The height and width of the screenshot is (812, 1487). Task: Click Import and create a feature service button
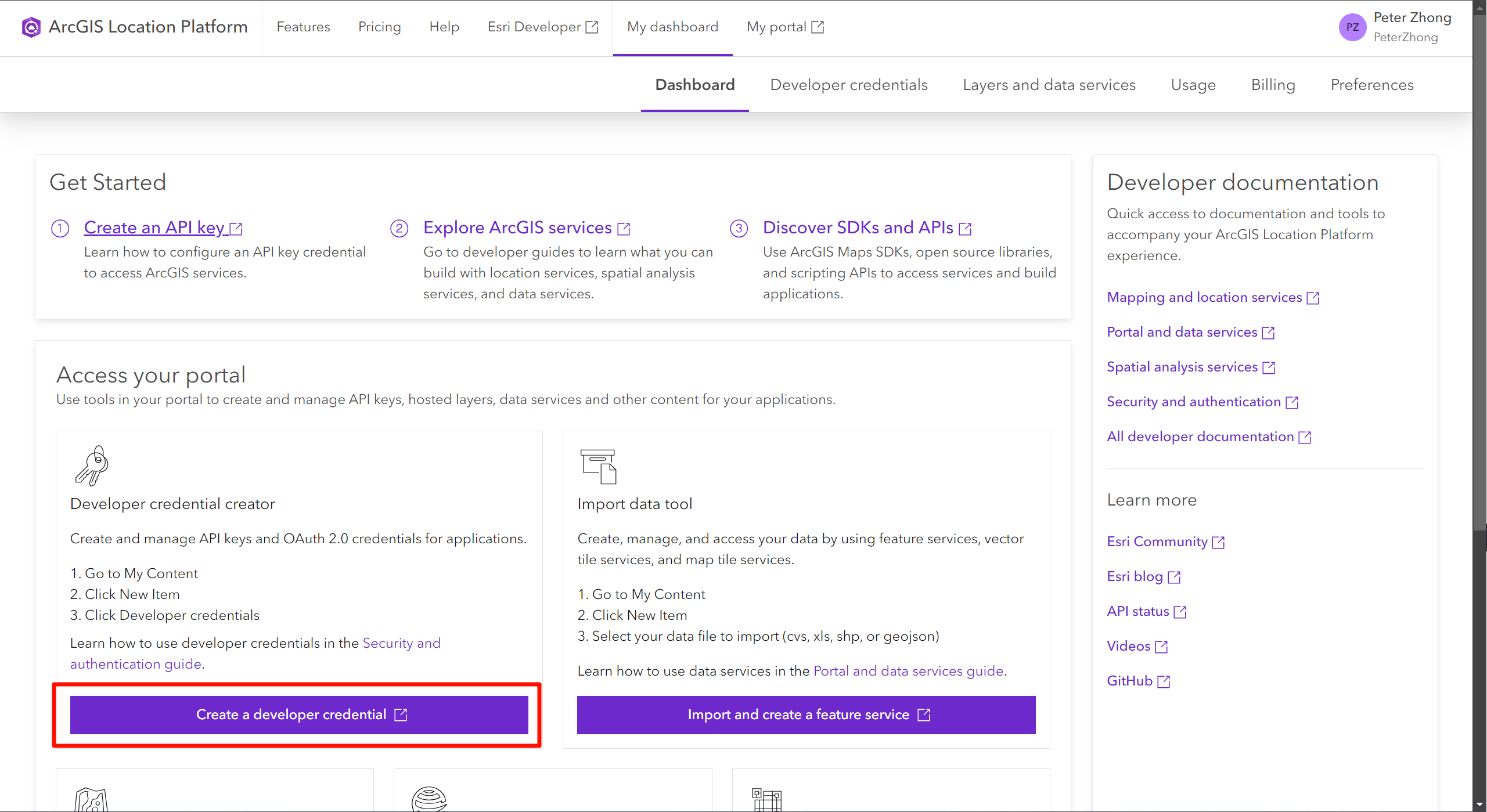point(806,714)
